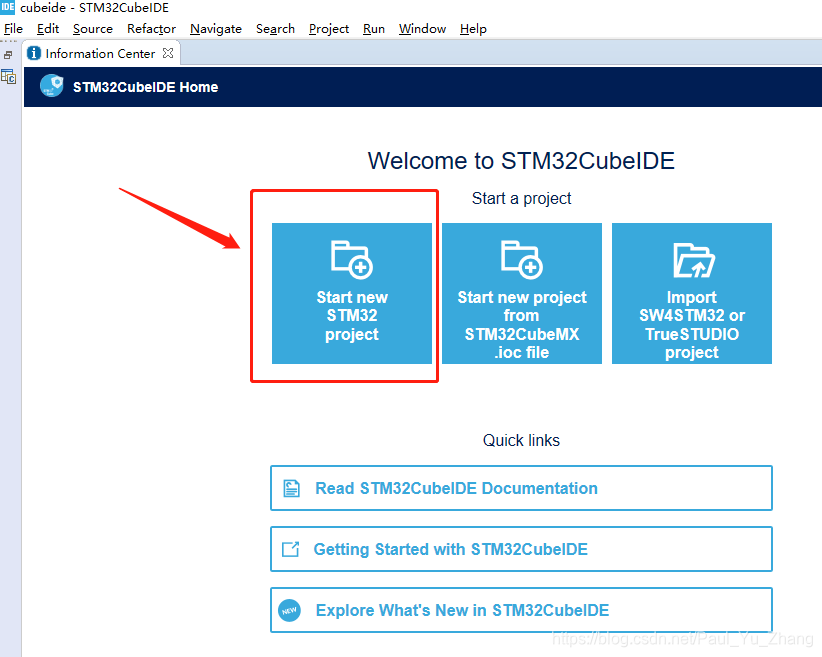Click the restore view icon in left sidebar
This screenshot has height=657, width=822.
click(8, 55)
